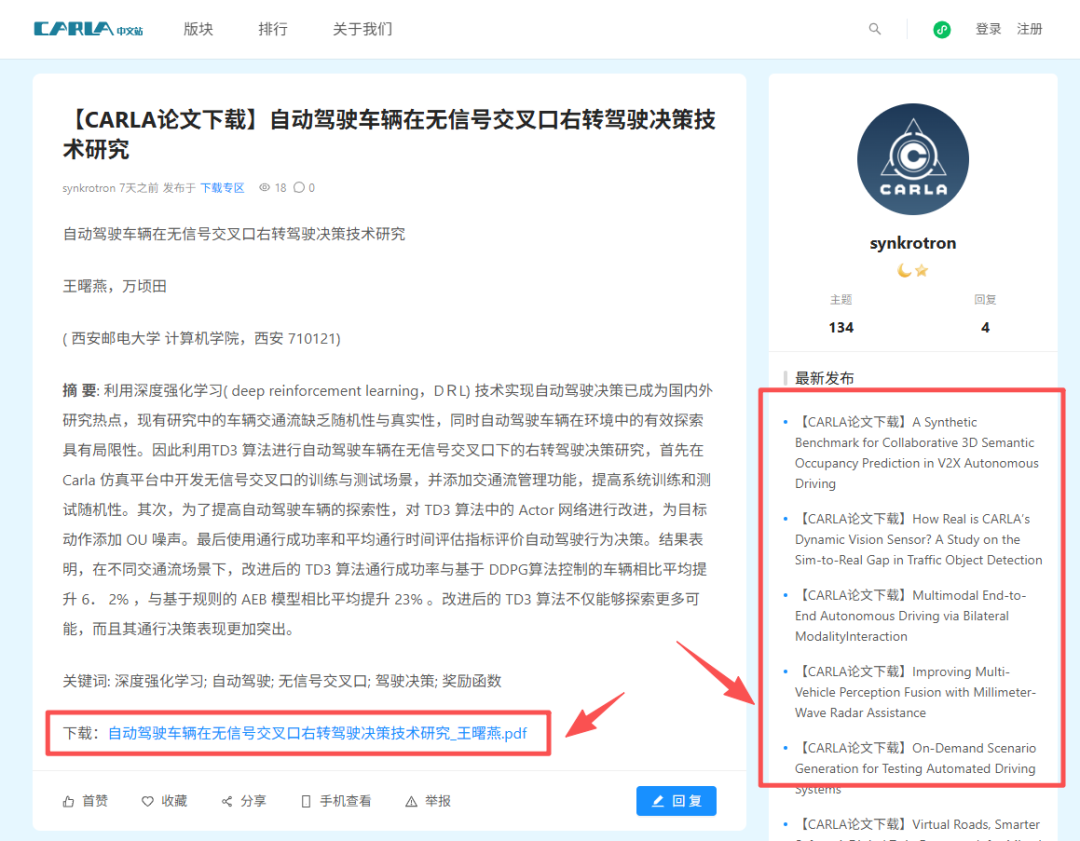
Task: Open On-Demand Scenario Generation post
Action: tap(915, 768)
